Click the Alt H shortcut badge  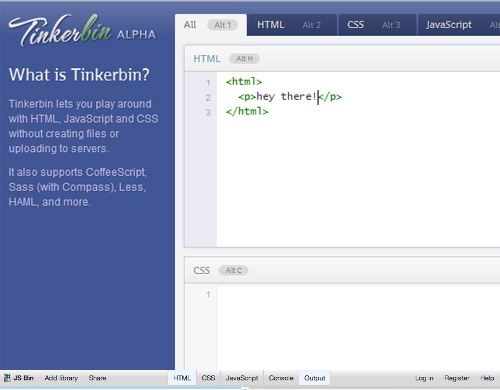coord(244,59)
